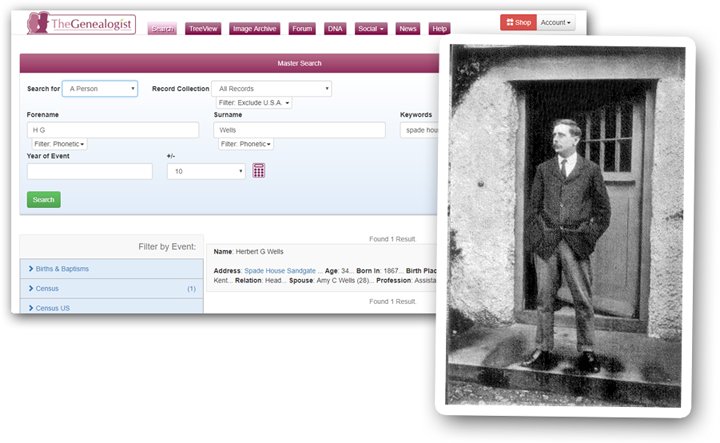This screenshot has height=443, width=720.
Task: Open Forename Phonetic filter dropdown
Action: tap(59, 144)
